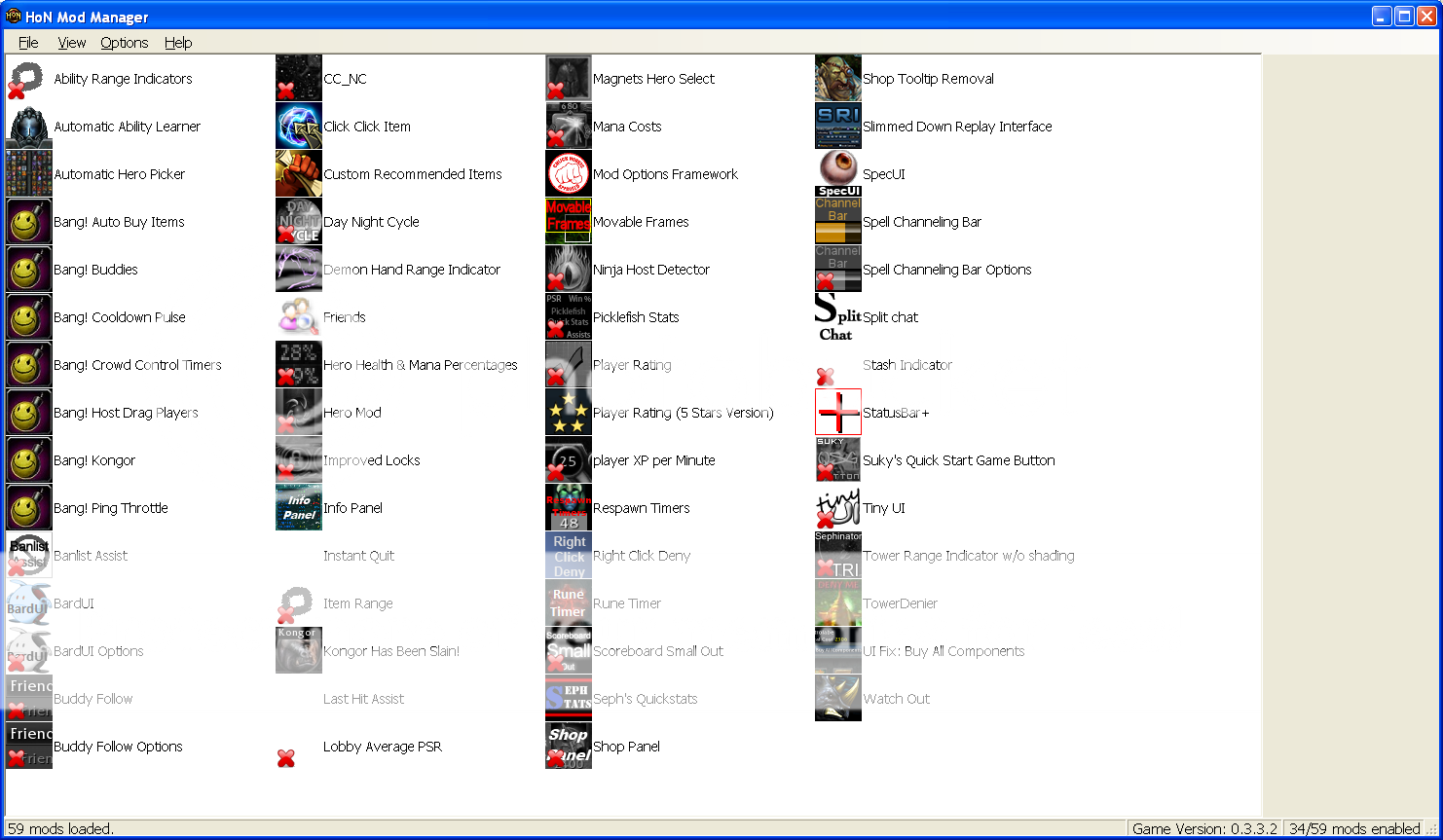Click the 'Bang! Ping Throttle' label

(x=111, y=508)
